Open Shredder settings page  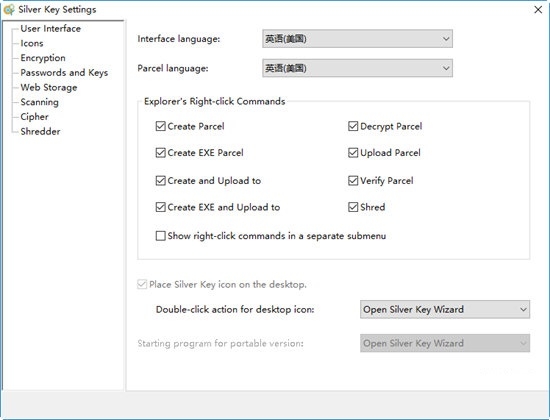tap(40, 132)
